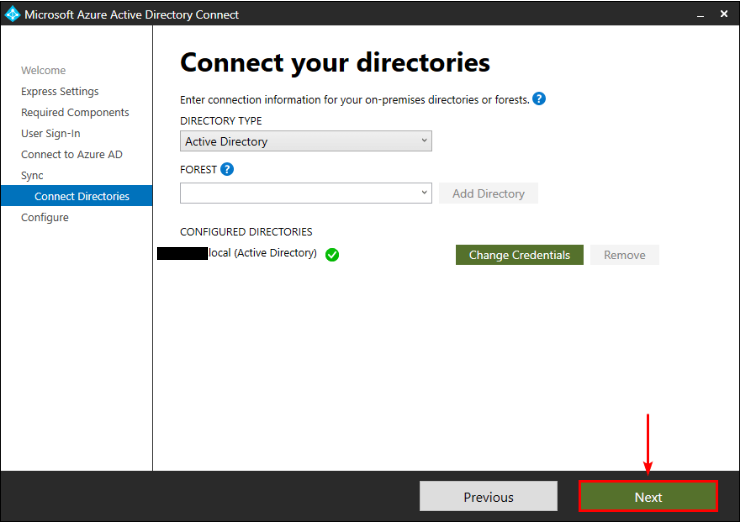This screenshot has height=523, width=740.
Task: Select Express Settings in the sidebar
Action: click(60, 91)
